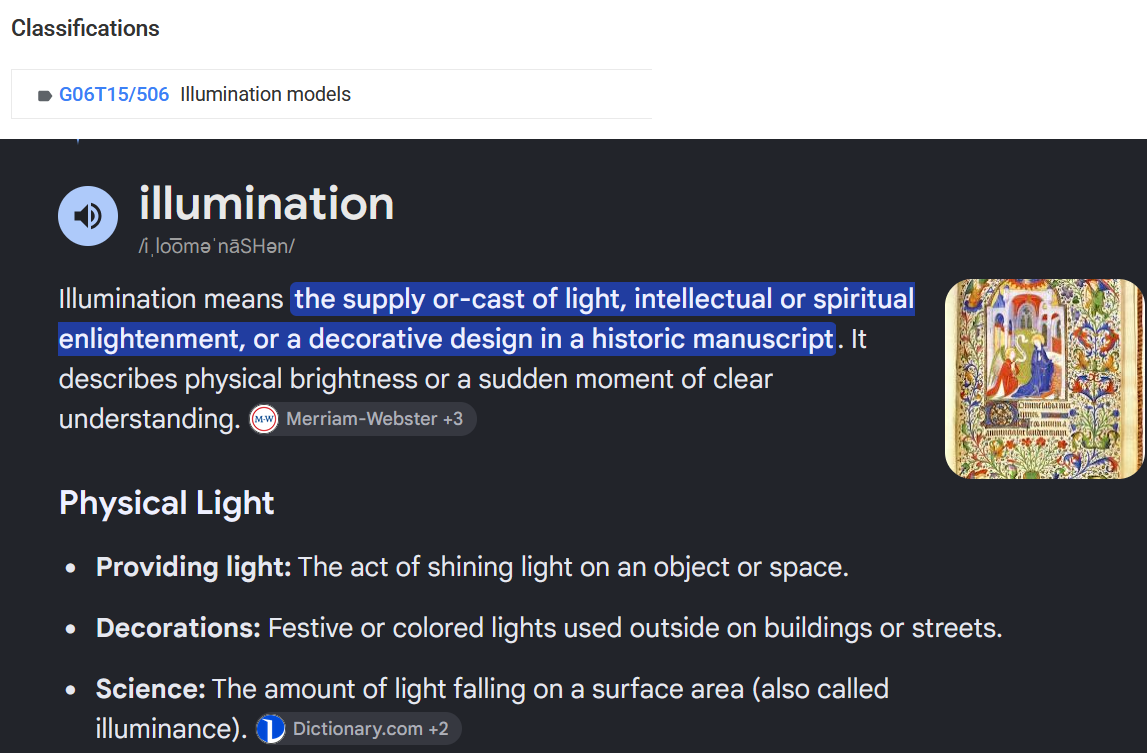This screenshot has height=753, width=1147.
Task: Open the illuminated manuscript thumbnail image
Action: [1045, 379]
